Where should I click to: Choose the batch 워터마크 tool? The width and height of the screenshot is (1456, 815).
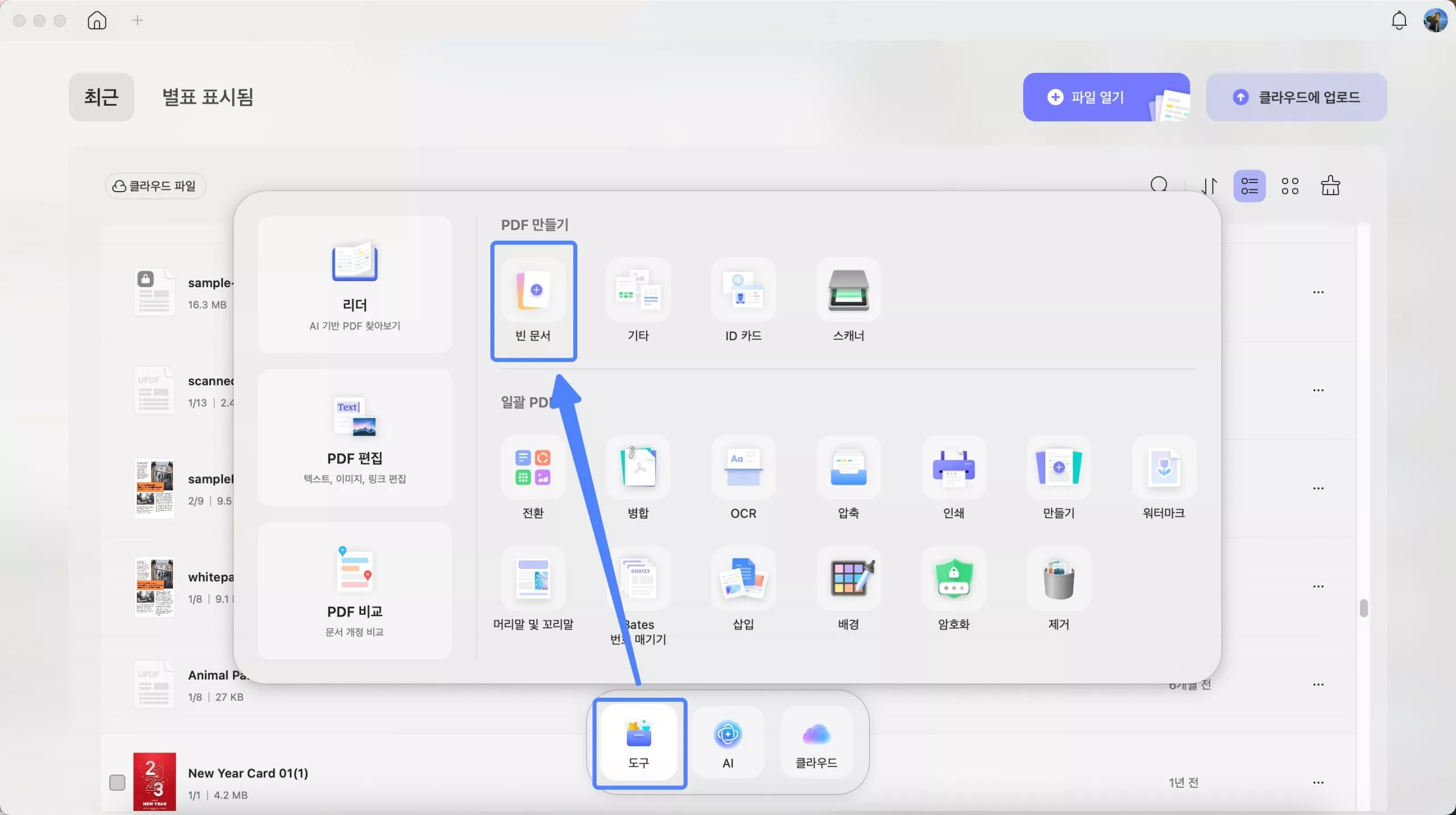(1164, 478)
